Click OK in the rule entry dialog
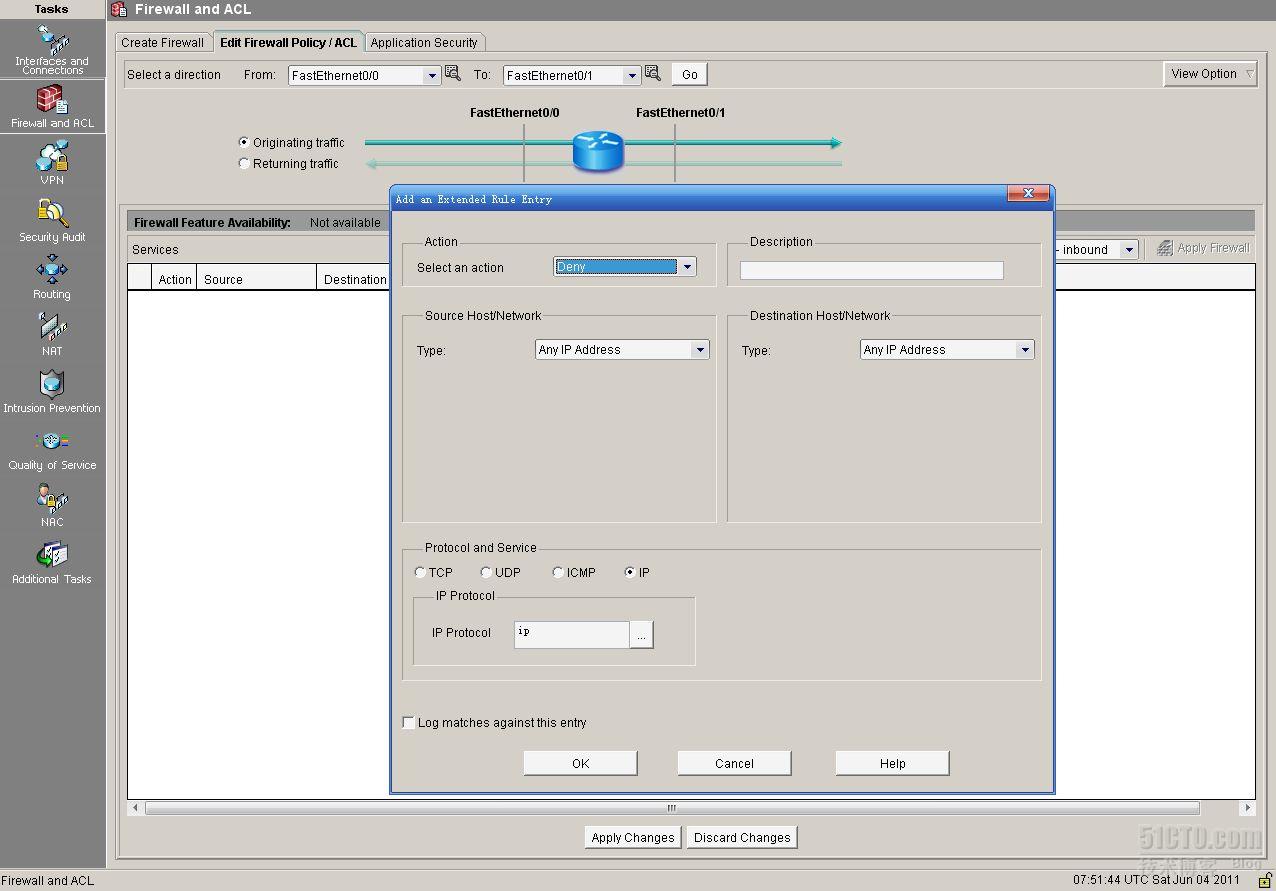 click(x=580, y=763)
